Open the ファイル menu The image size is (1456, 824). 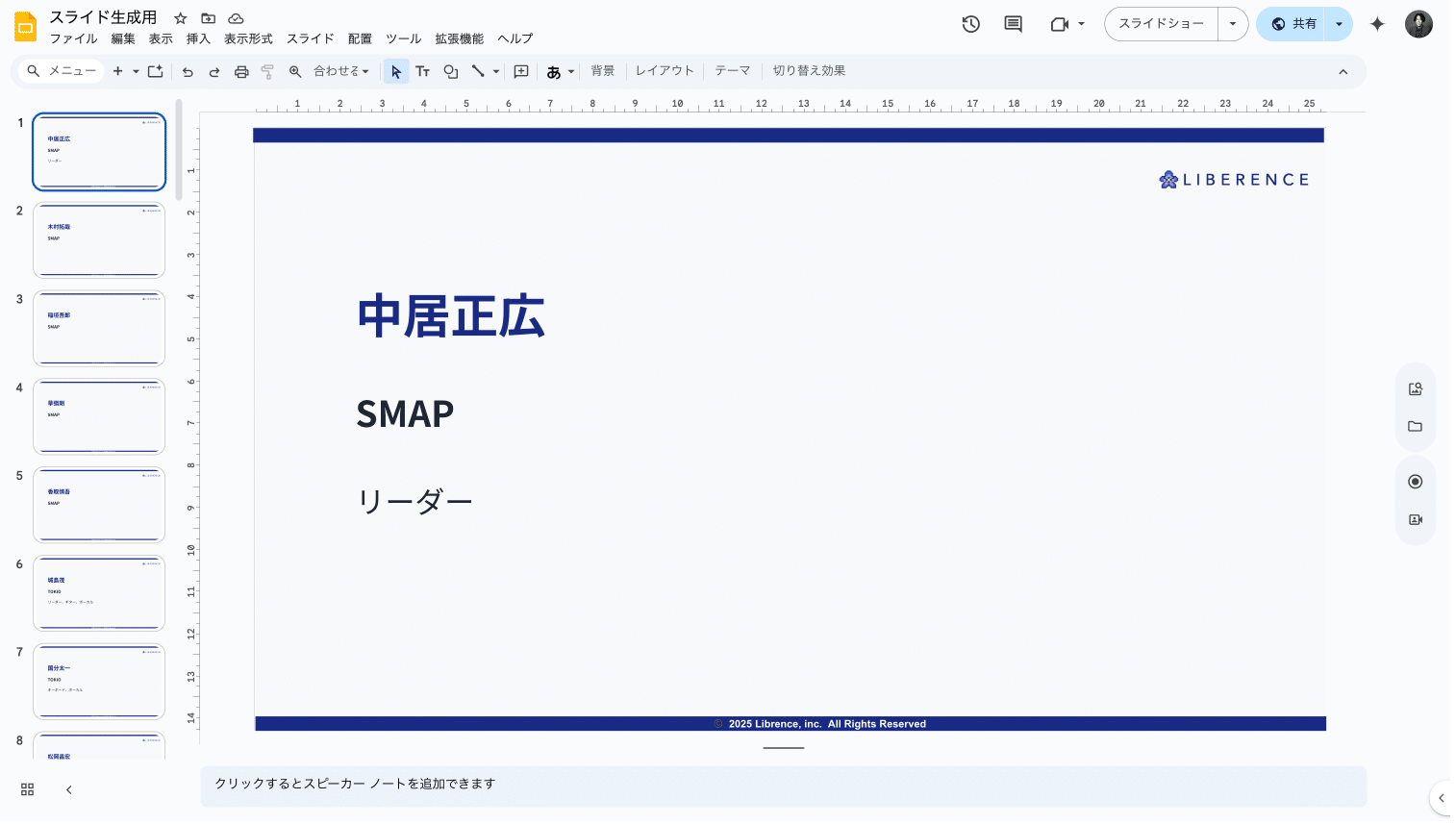click(74, 39)
